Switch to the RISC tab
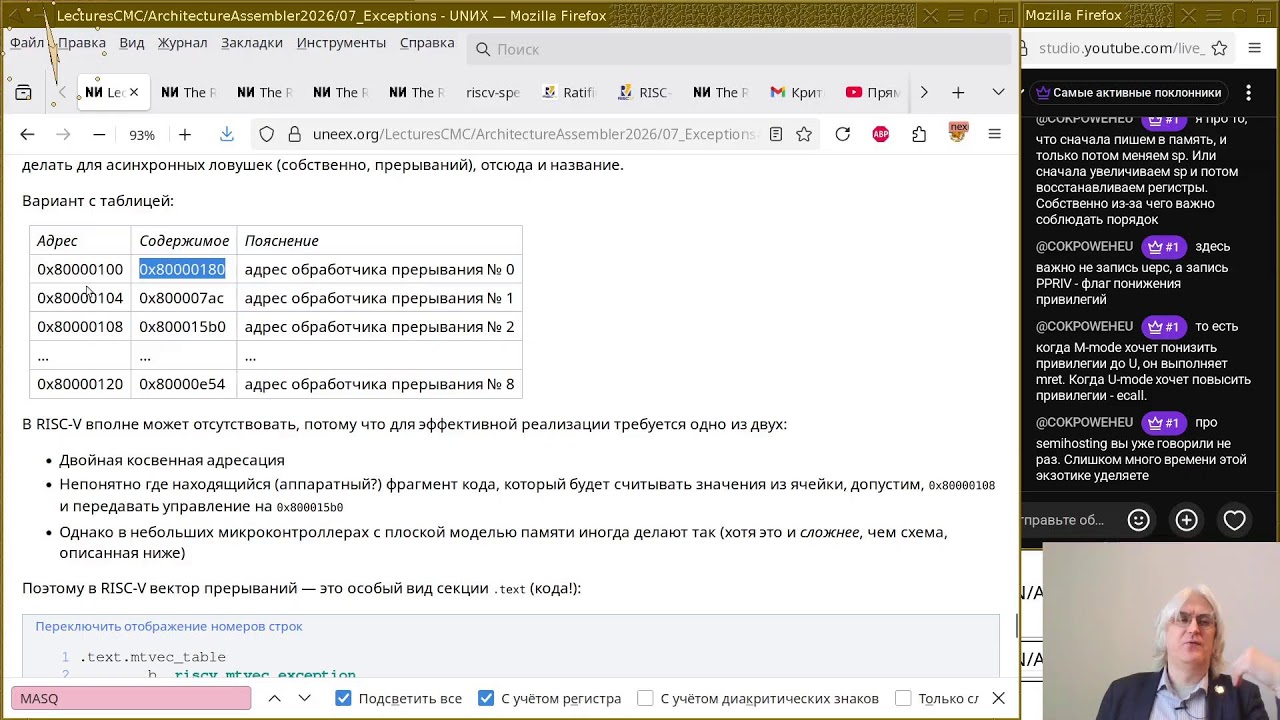 point(644,92)
